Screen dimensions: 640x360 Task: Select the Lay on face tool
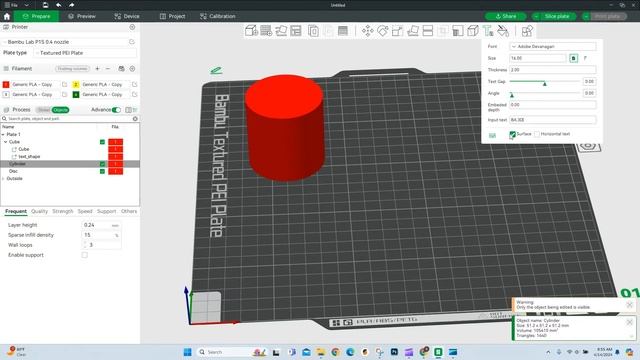coord(413,31)
